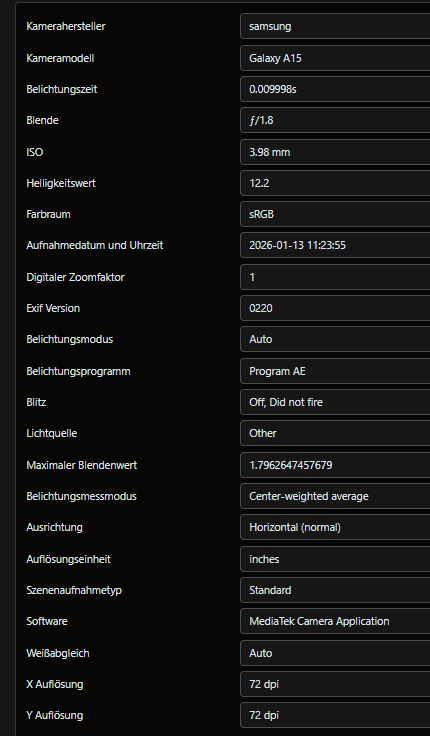Click the Ausrichtung field Horizontal (normal)
The image size is (430, 736).
tap(335, 527)
